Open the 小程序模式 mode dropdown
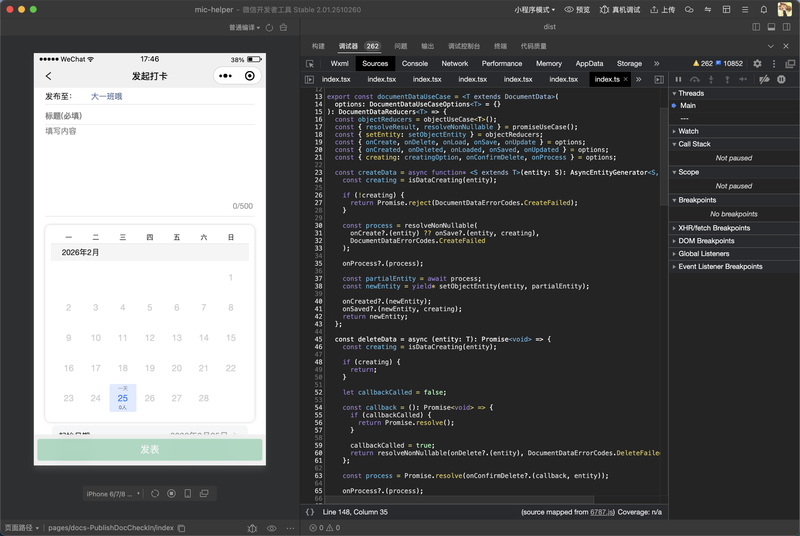800x536 pixels. click(535, 9)
